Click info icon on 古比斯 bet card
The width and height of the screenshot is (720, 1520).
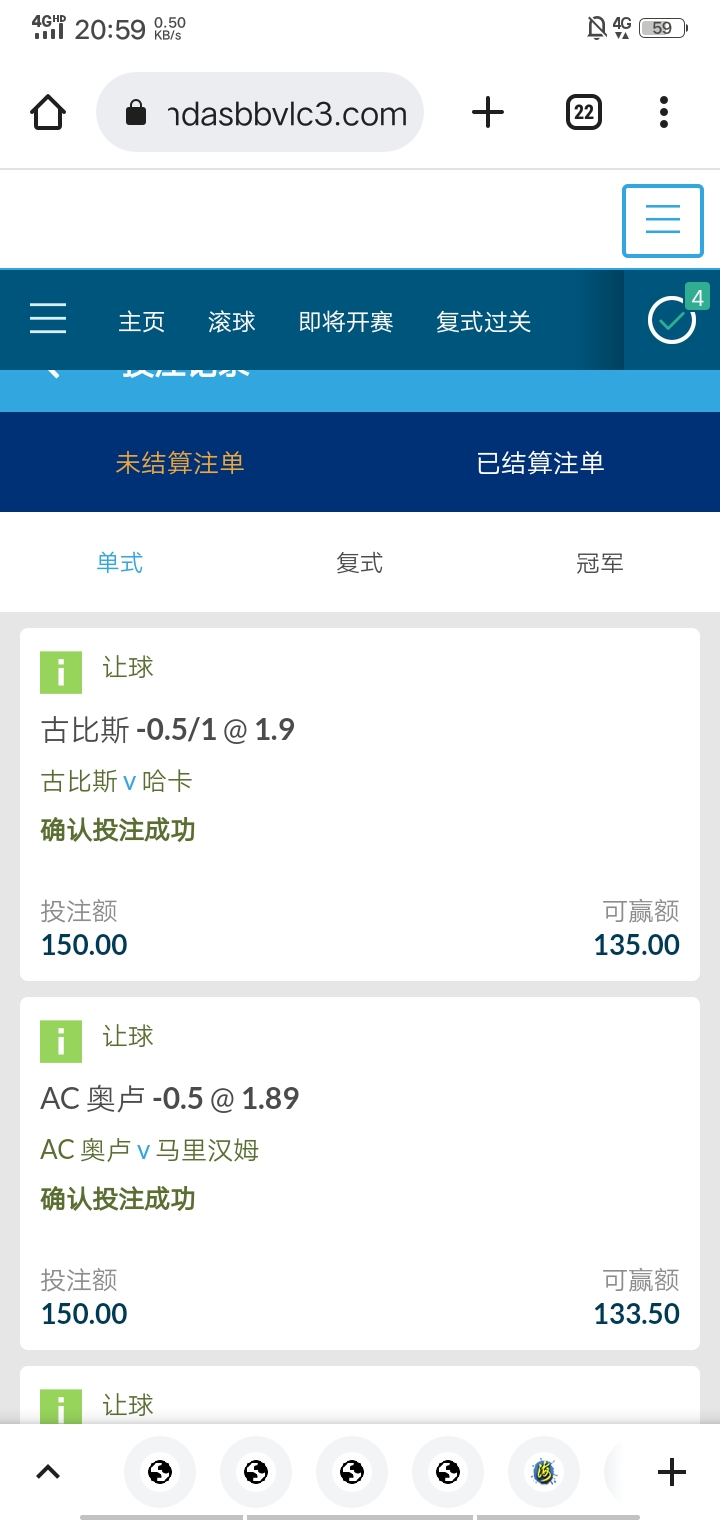click(61, 672)
